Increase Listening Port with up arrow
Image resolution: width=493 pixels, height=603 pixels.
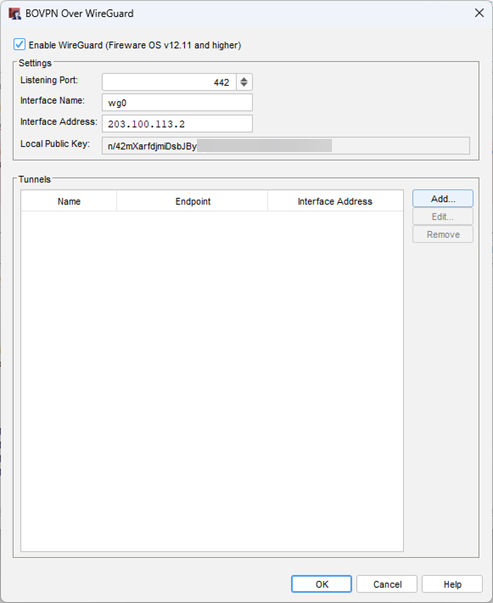pyautogui.click(x=244, y=79)
